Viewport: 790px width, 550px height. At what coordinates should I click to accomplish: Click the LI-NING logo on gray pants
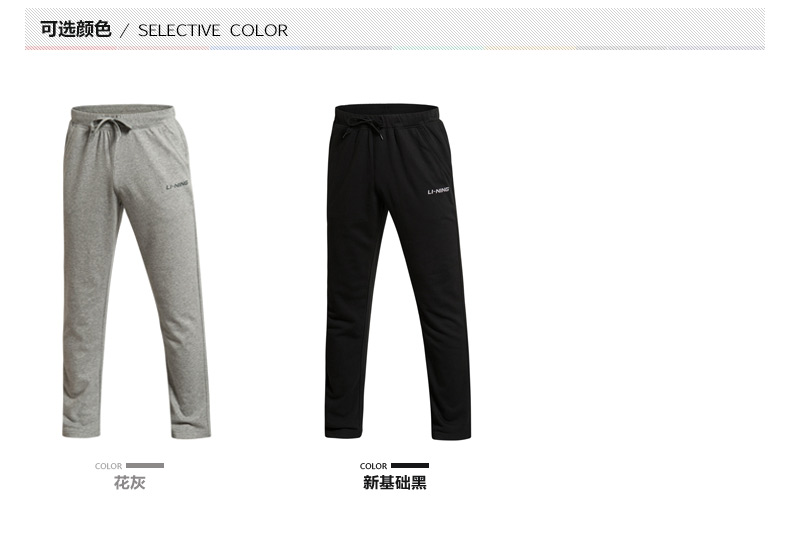[x=177, y=186]
